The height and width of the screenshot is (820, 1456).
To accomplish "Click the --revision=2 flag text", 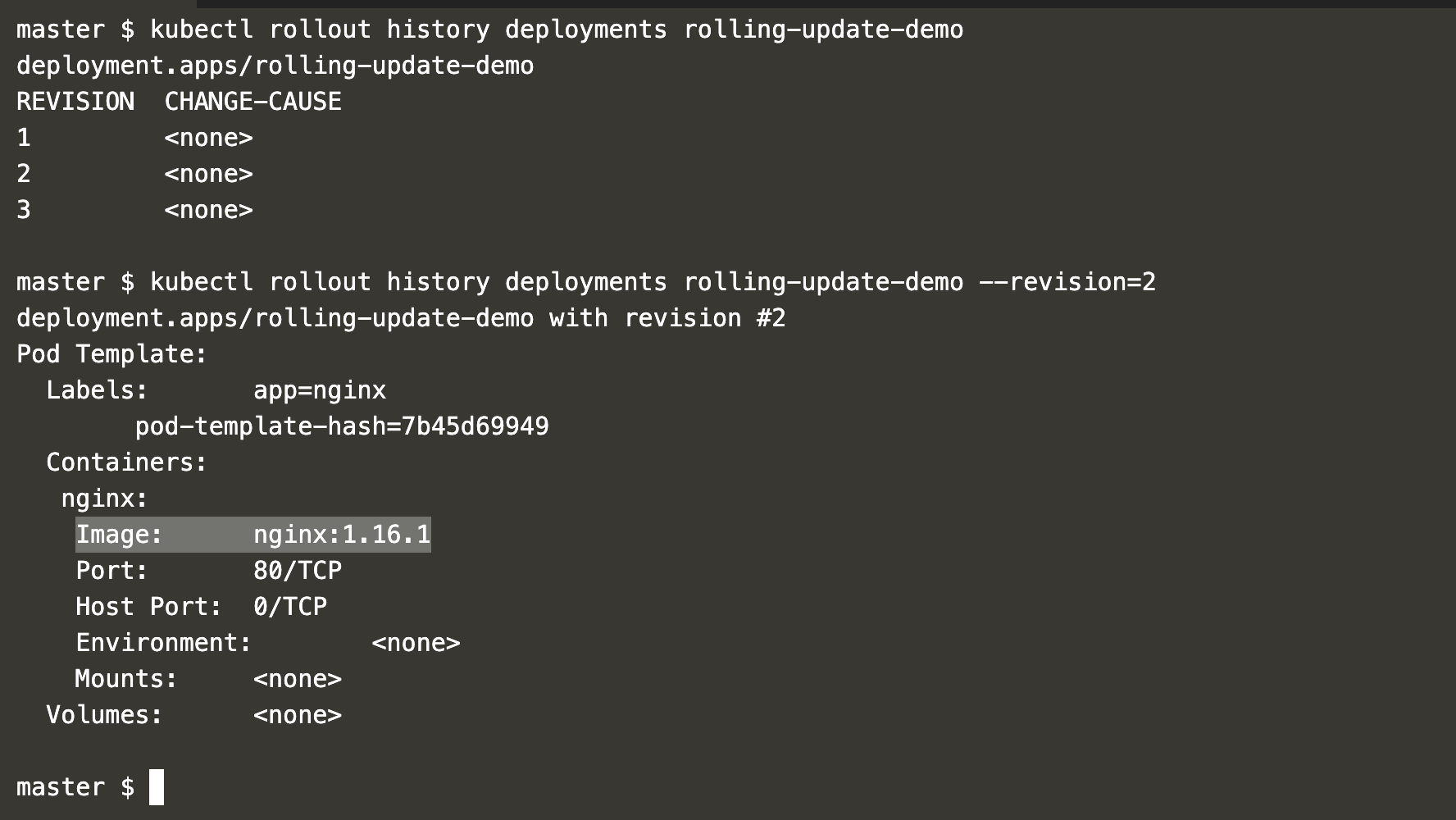I will click(1067, 282).
